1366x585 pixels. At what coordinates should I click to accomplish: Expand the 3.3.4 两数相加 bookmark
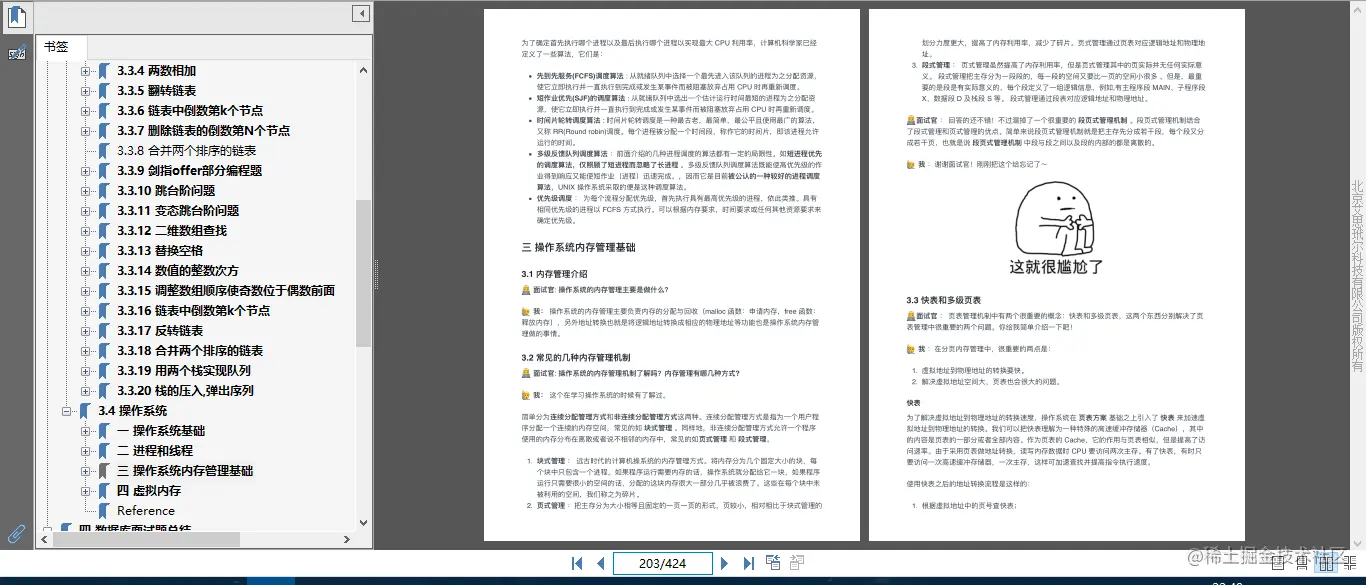85,71
